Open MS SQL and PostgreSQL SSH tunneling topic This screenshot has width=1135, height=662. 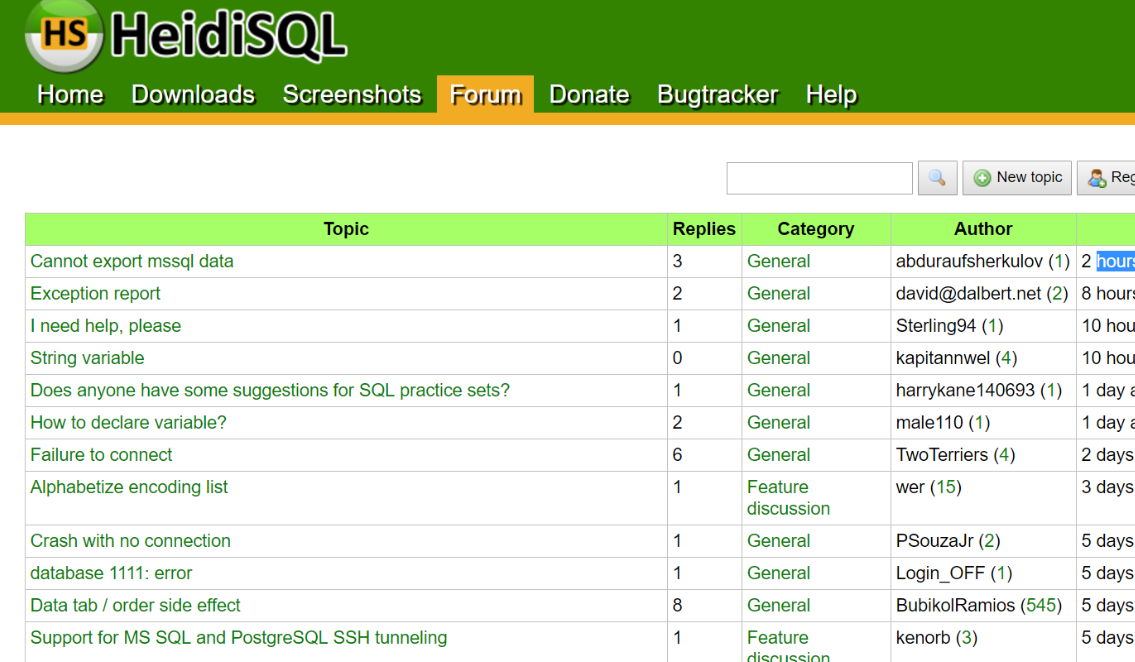239,637
